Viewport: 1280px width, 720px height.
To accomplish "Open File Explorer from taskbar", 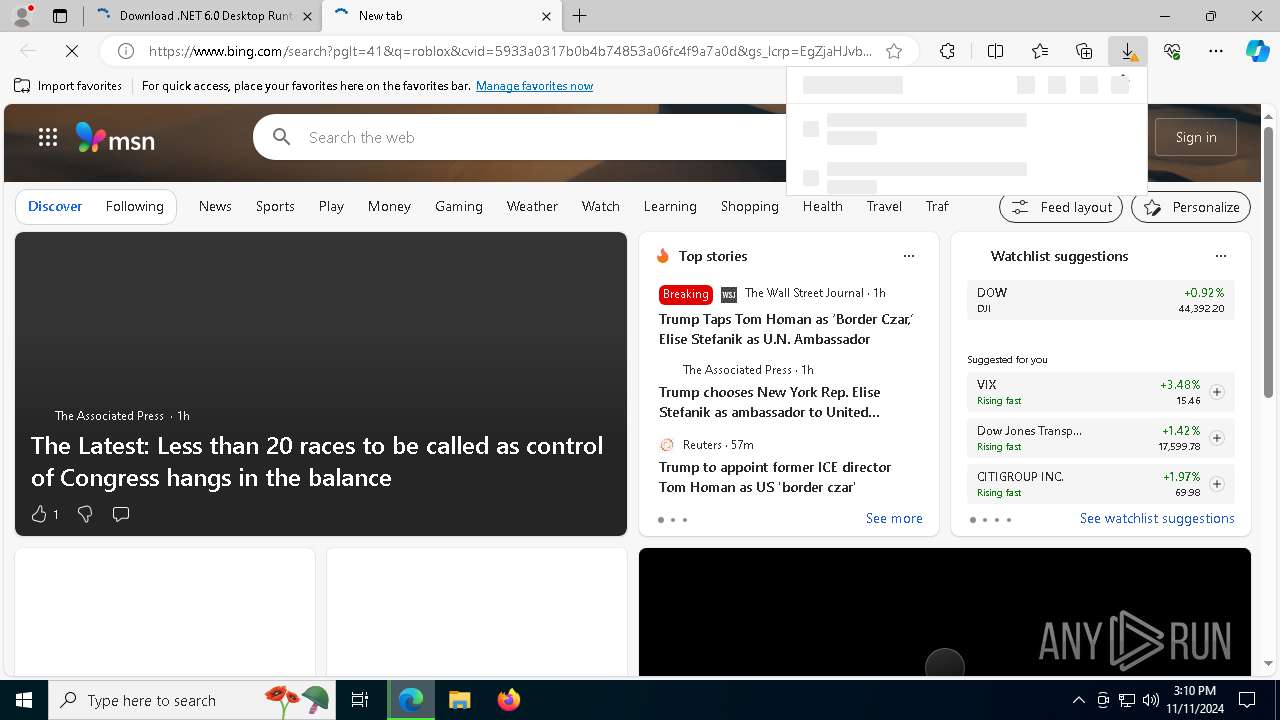I will click(x=459, y=700).
